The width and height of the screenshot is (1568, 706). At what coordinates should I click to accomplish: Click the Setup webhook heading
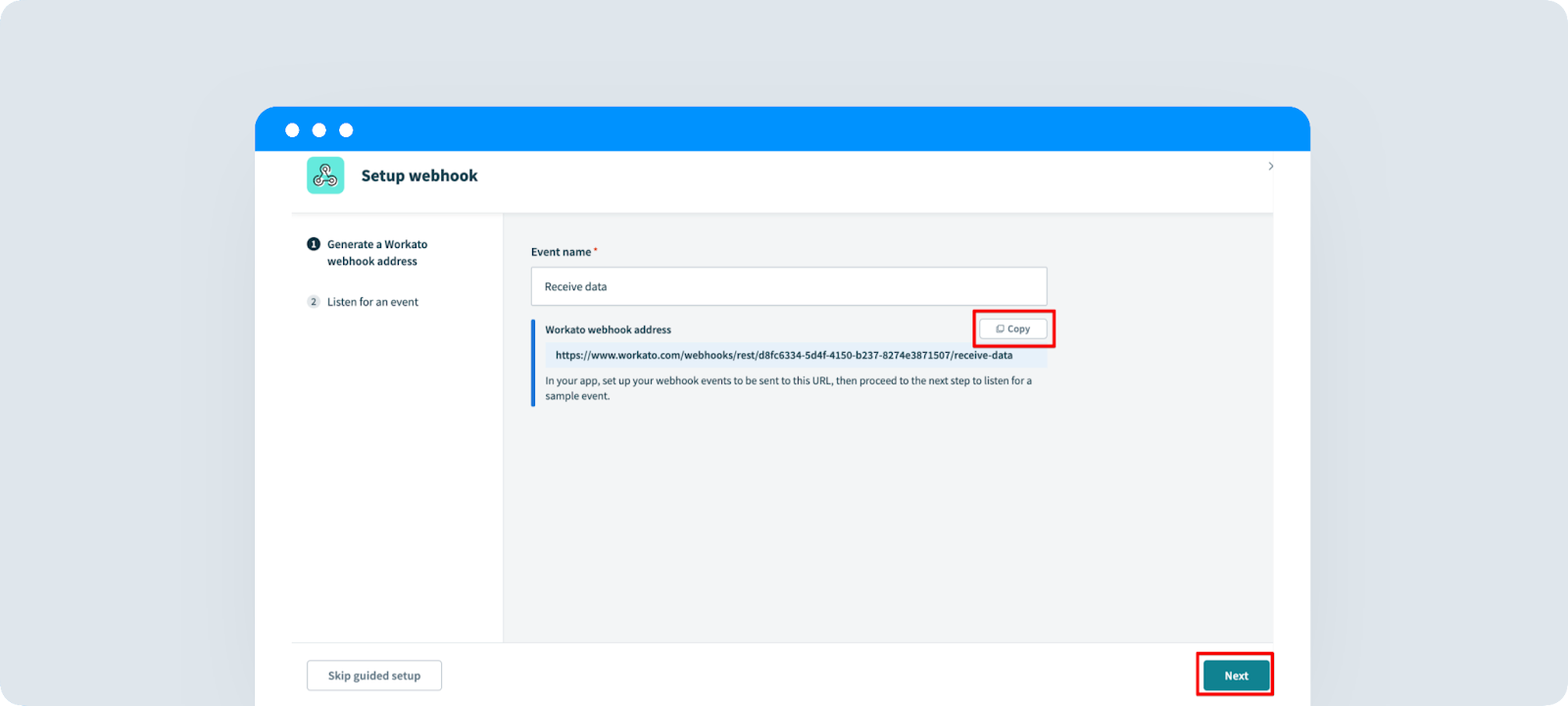(x=419, y=176)
